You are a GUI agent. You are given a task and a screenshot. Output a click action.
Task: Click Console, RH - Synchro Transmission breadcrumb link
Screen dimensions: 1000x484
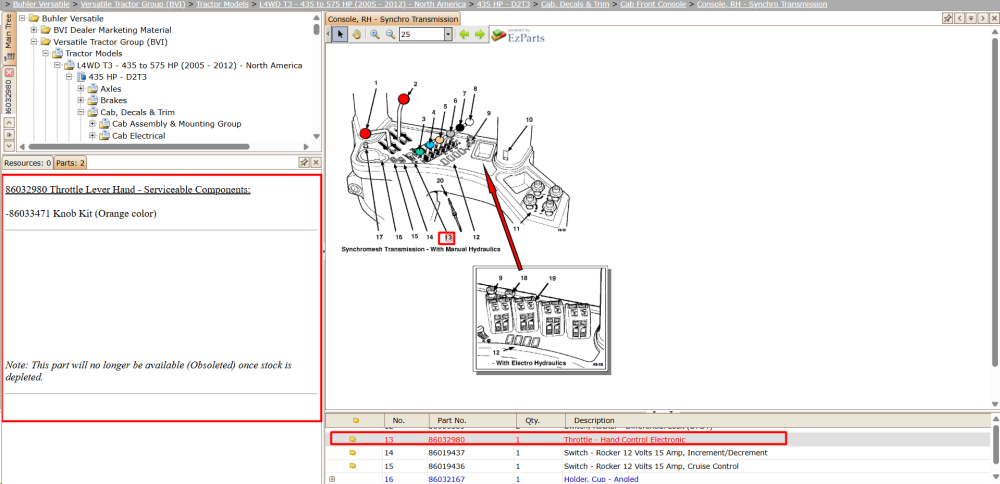pyautogui.click(x=762, y=4)
